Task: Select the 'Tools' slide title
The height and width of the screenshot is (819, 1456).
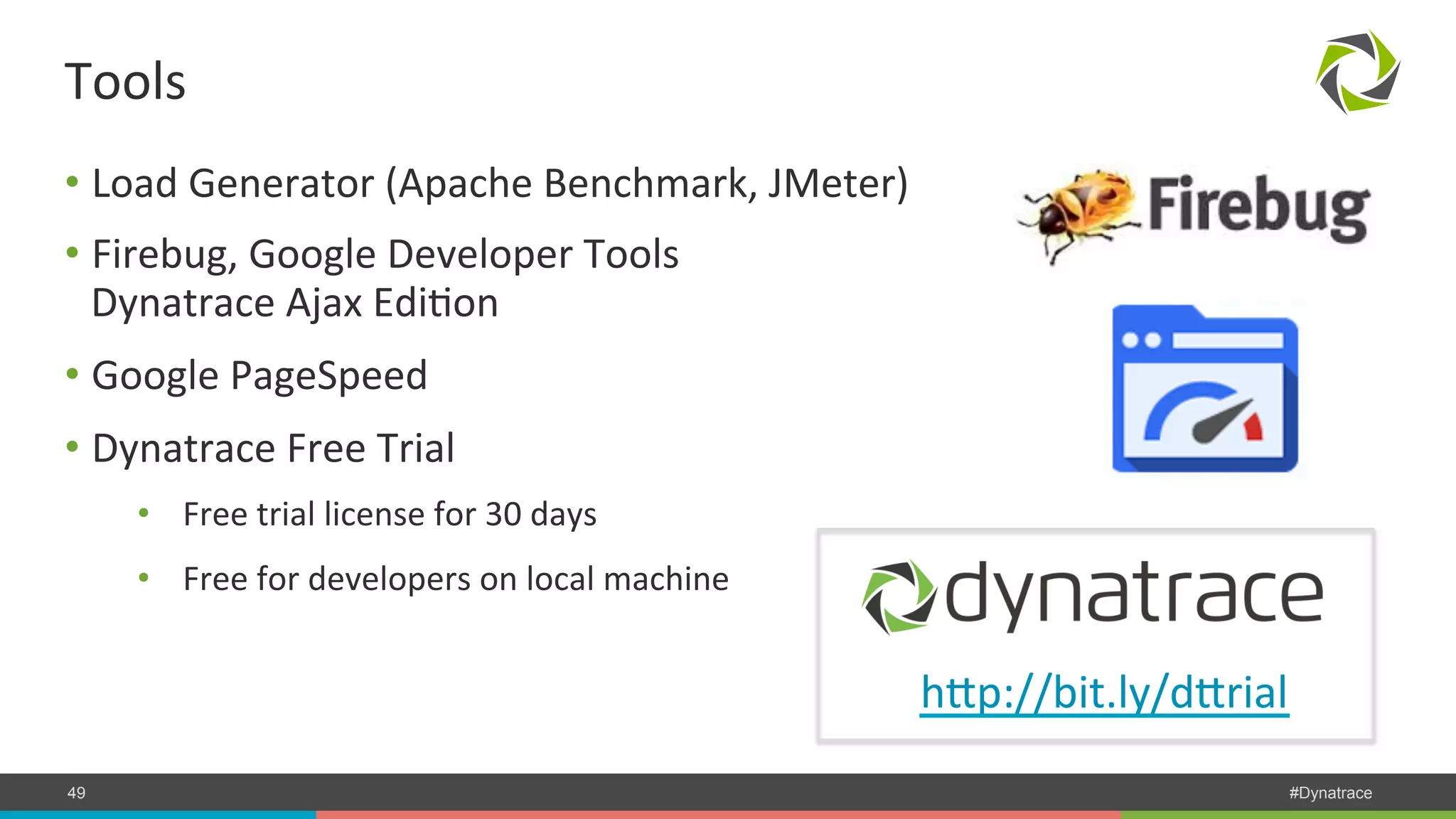Action: [125, 81]
